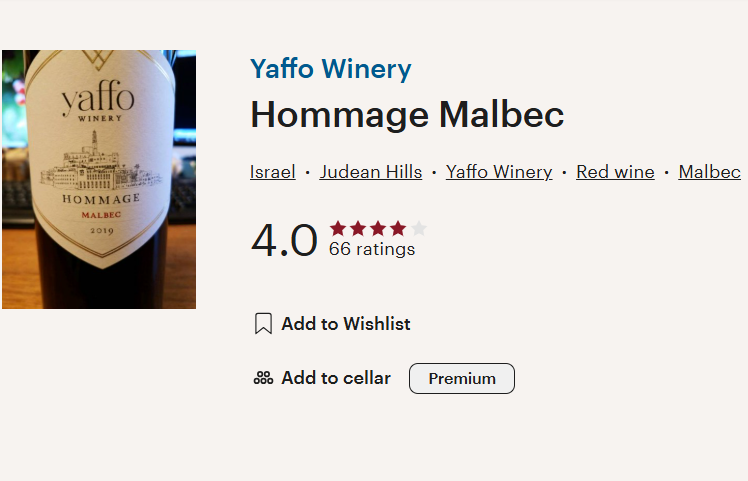The height and width of the screenshot is (481, 748).
Task: Click the bookmark icon beside Add to Wishlist
Action: tap(263, 324)
